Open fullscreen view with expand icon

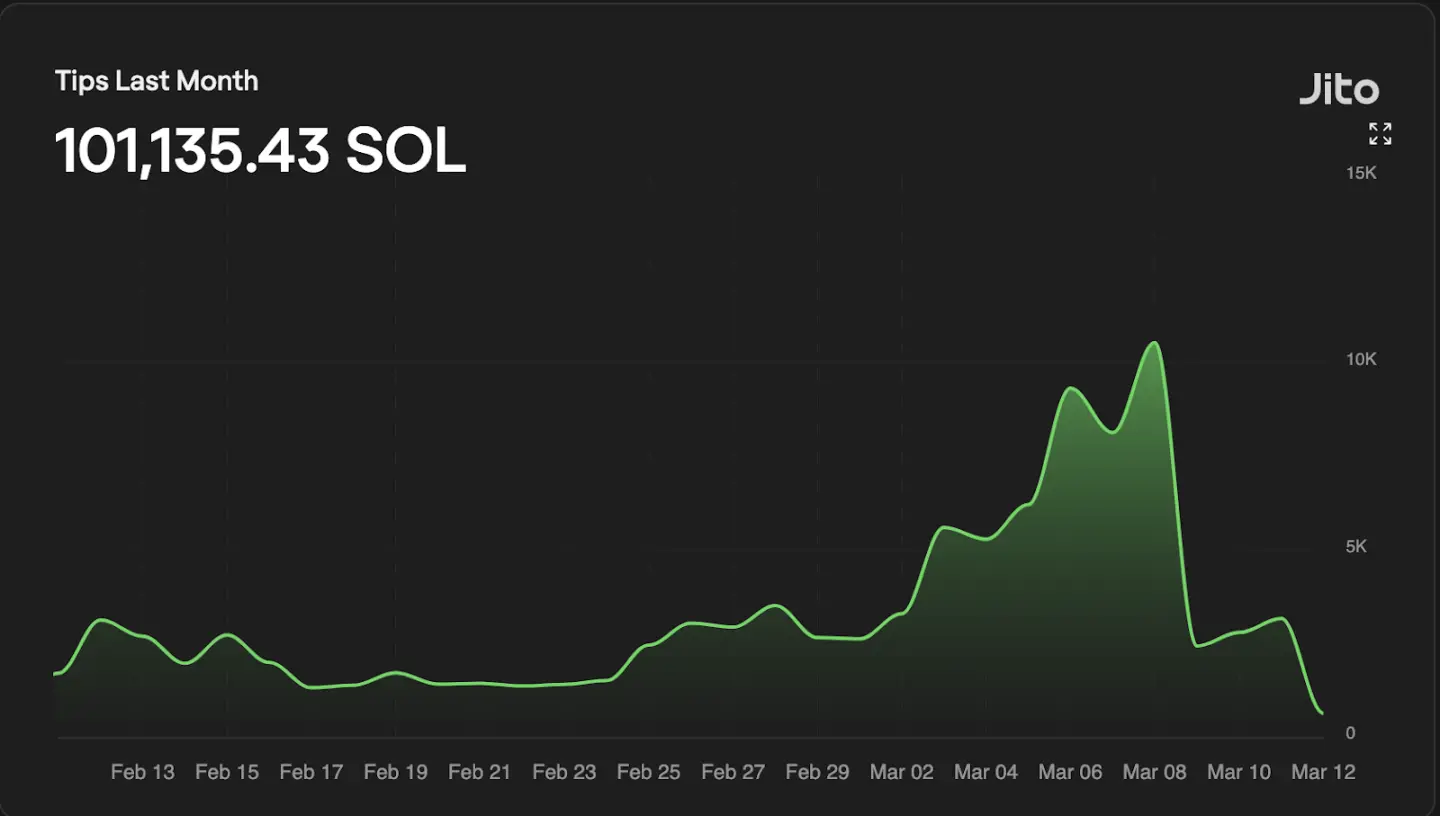point(1379,133)
